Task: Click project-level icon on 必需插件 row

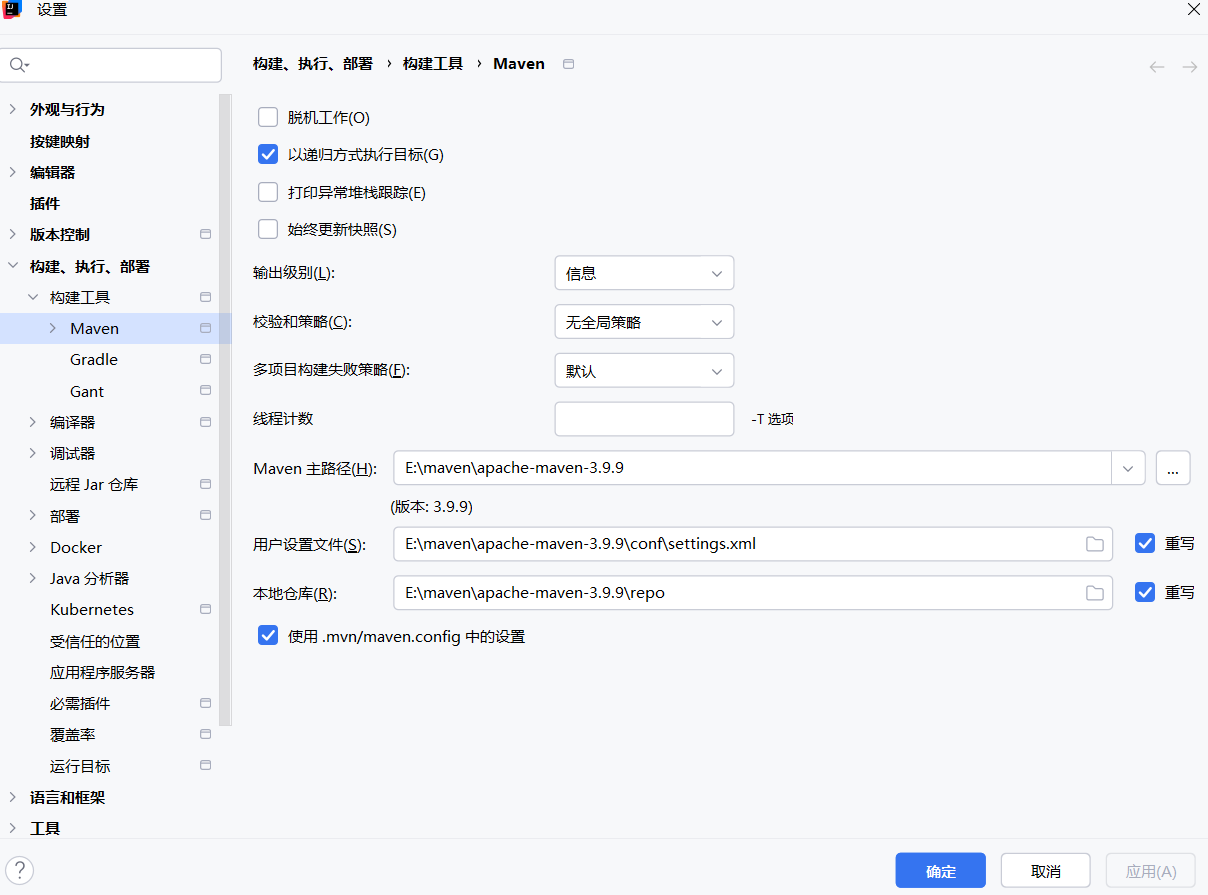Action: (x=206, y=703)
